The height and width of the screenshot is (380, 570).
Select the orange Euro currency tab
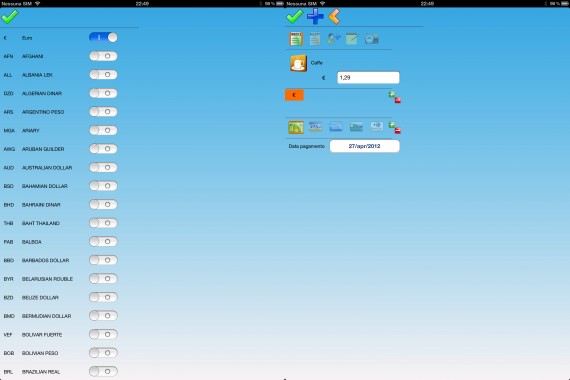point(294,95)
